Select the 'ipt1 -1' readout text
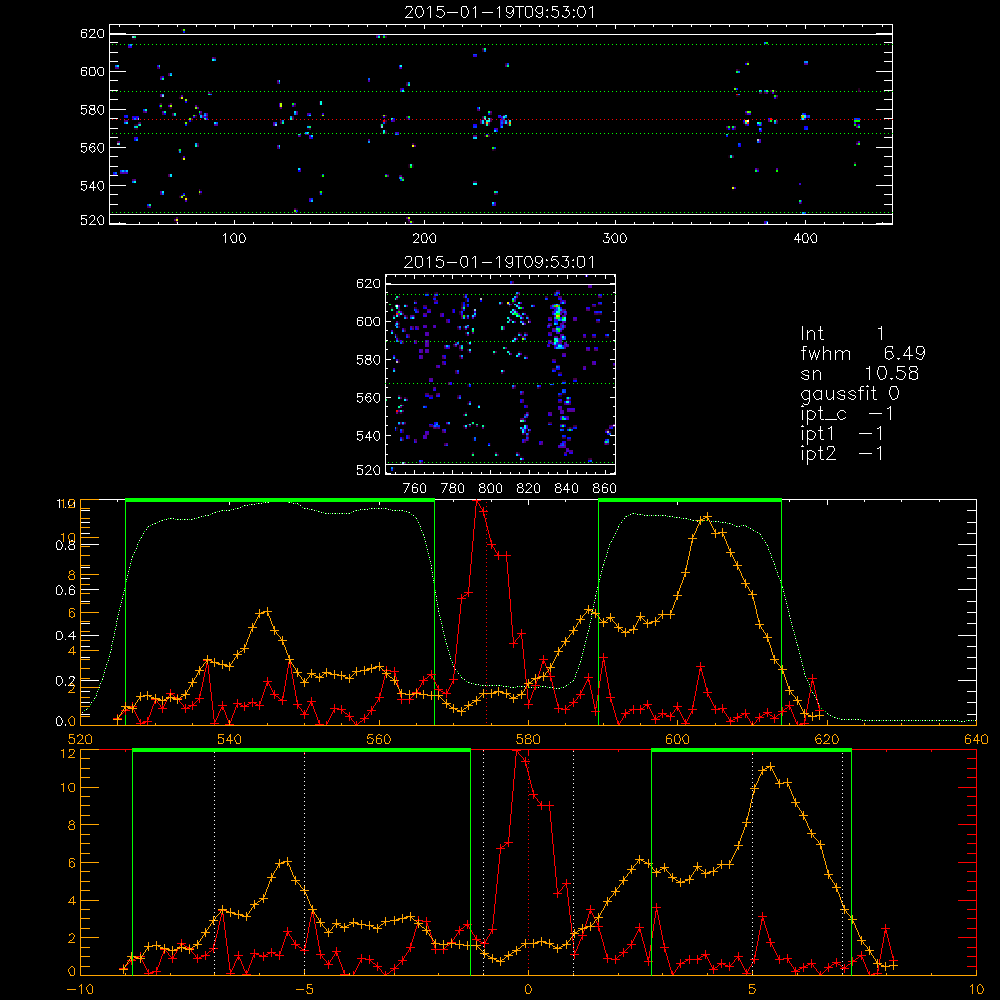 (x=842, y=434)
